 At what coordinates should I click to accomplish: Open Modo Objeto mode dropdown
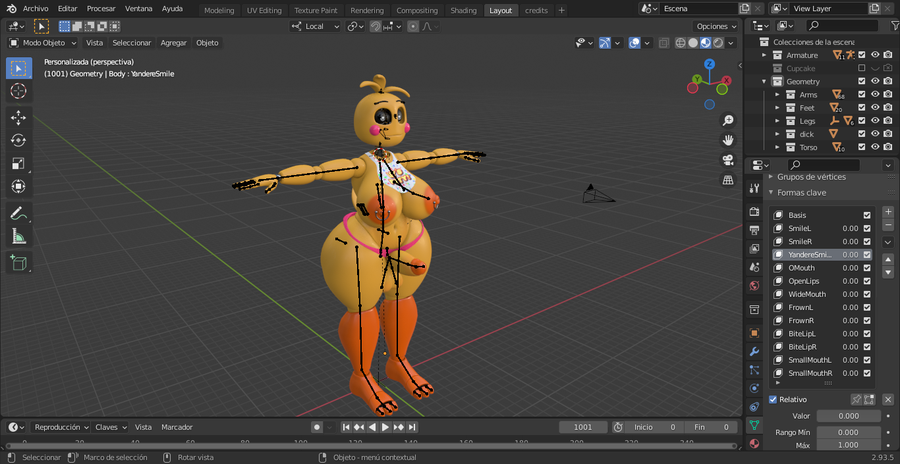[42, 43]
